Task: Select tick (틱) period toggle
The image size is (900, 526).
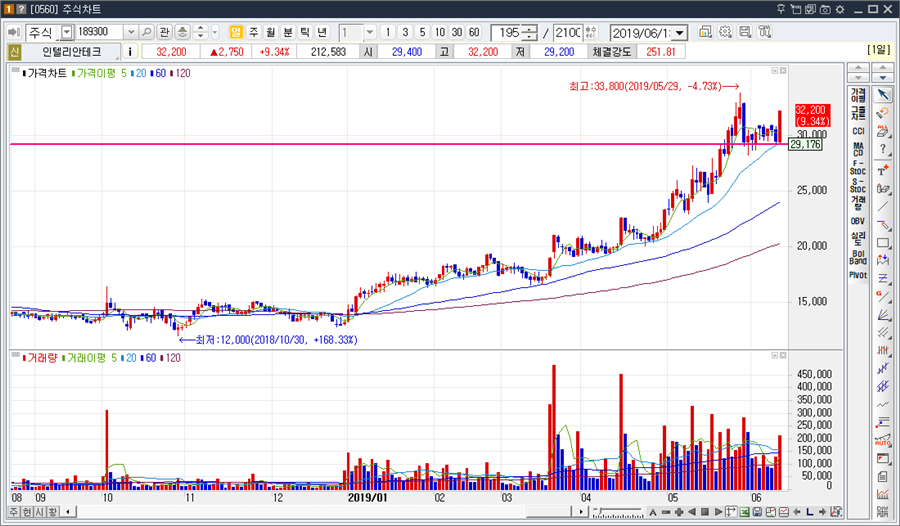Action: click(x=305, y=32)
